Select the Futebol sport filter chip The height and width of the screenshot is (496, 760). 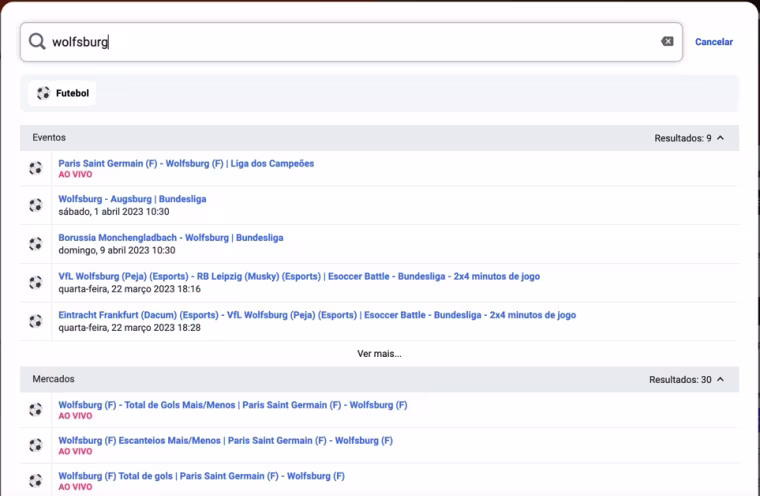[63, 93]
